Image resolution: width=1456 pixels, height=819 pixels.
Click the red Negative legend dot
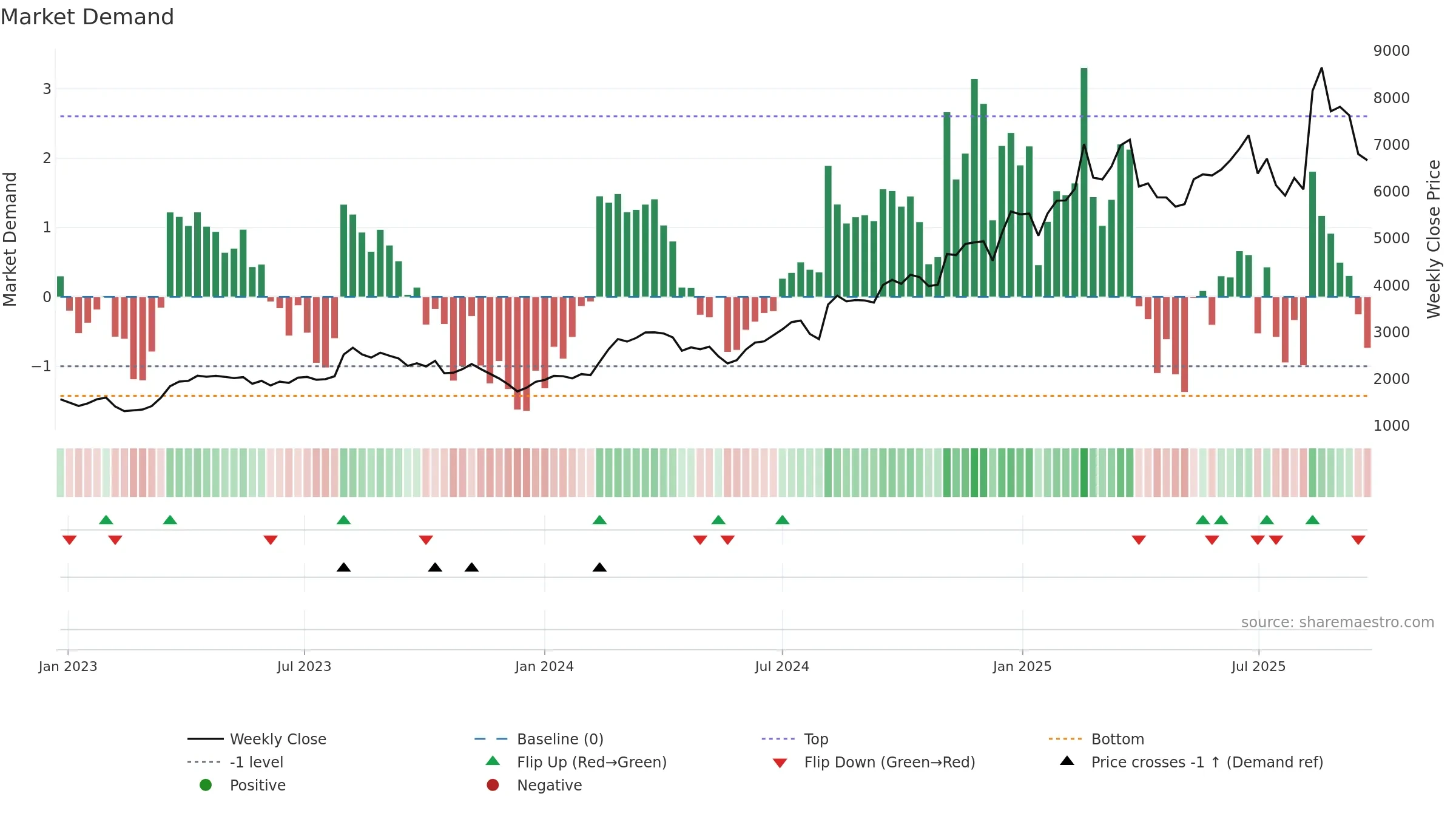(x=493, y=785)
